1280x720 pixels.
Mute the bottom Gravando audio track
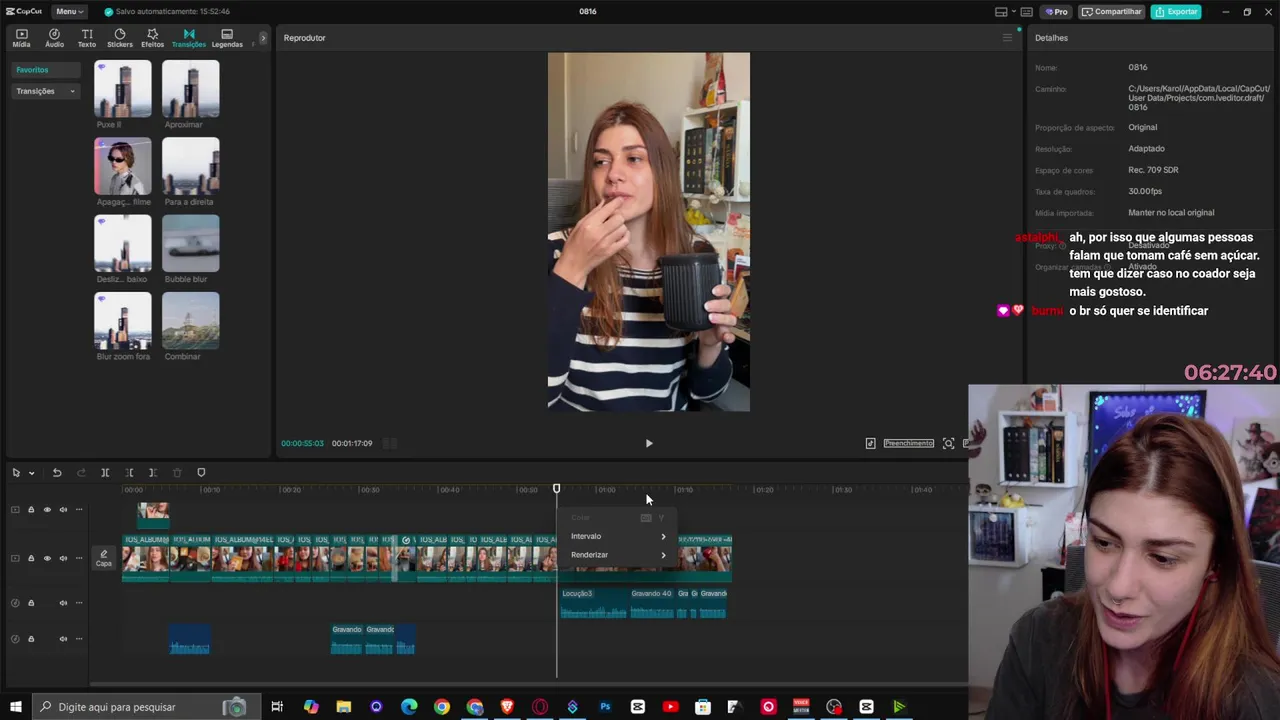coord(63,639)
